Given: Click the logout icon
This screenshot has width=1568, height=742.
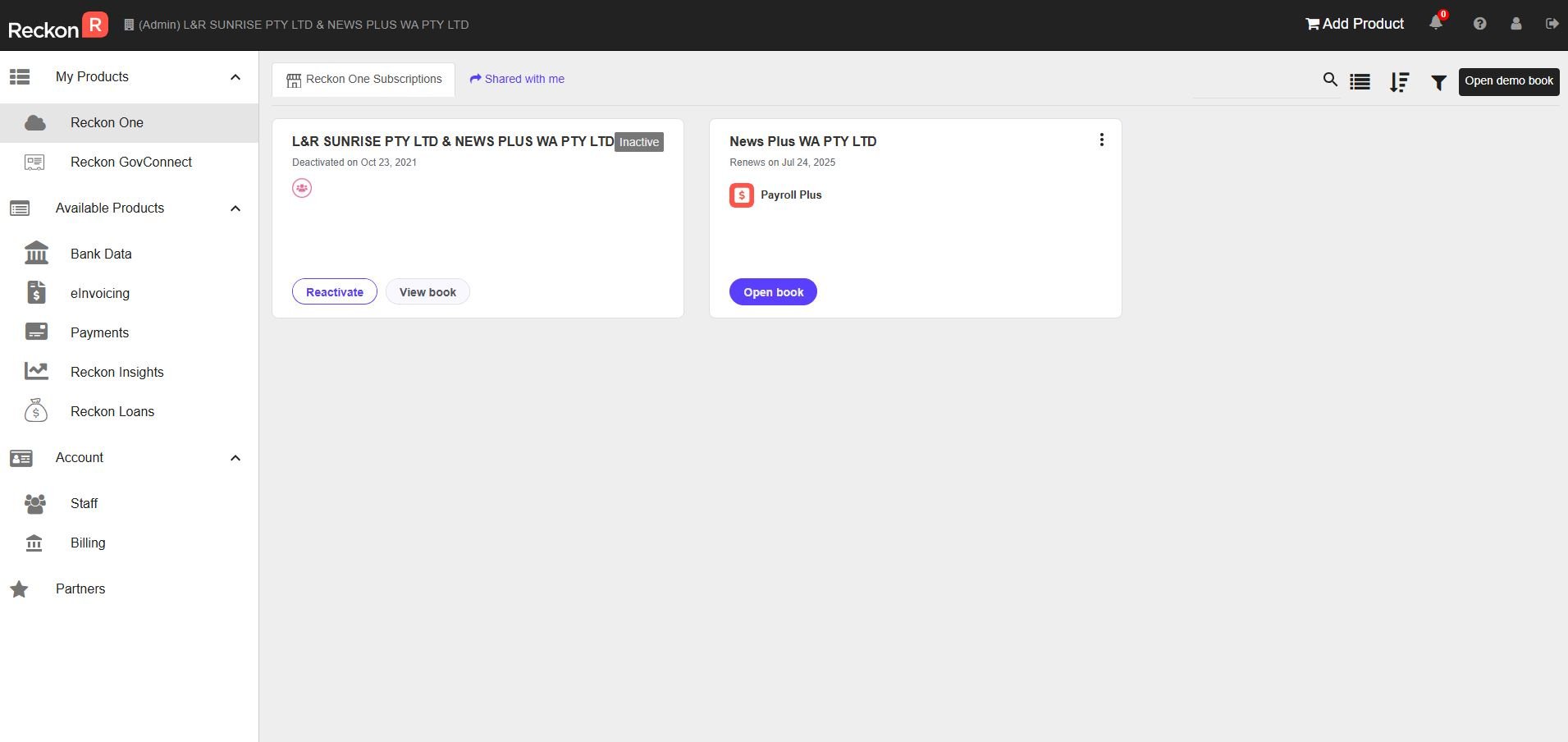Looking at the screenshot, I should click(x=1552, y=24).
